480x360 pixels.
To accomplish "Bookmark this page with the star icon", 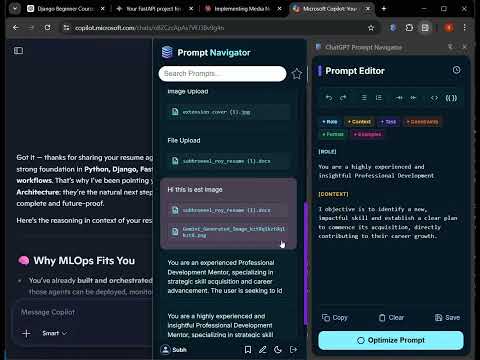I will coord(371,28).
